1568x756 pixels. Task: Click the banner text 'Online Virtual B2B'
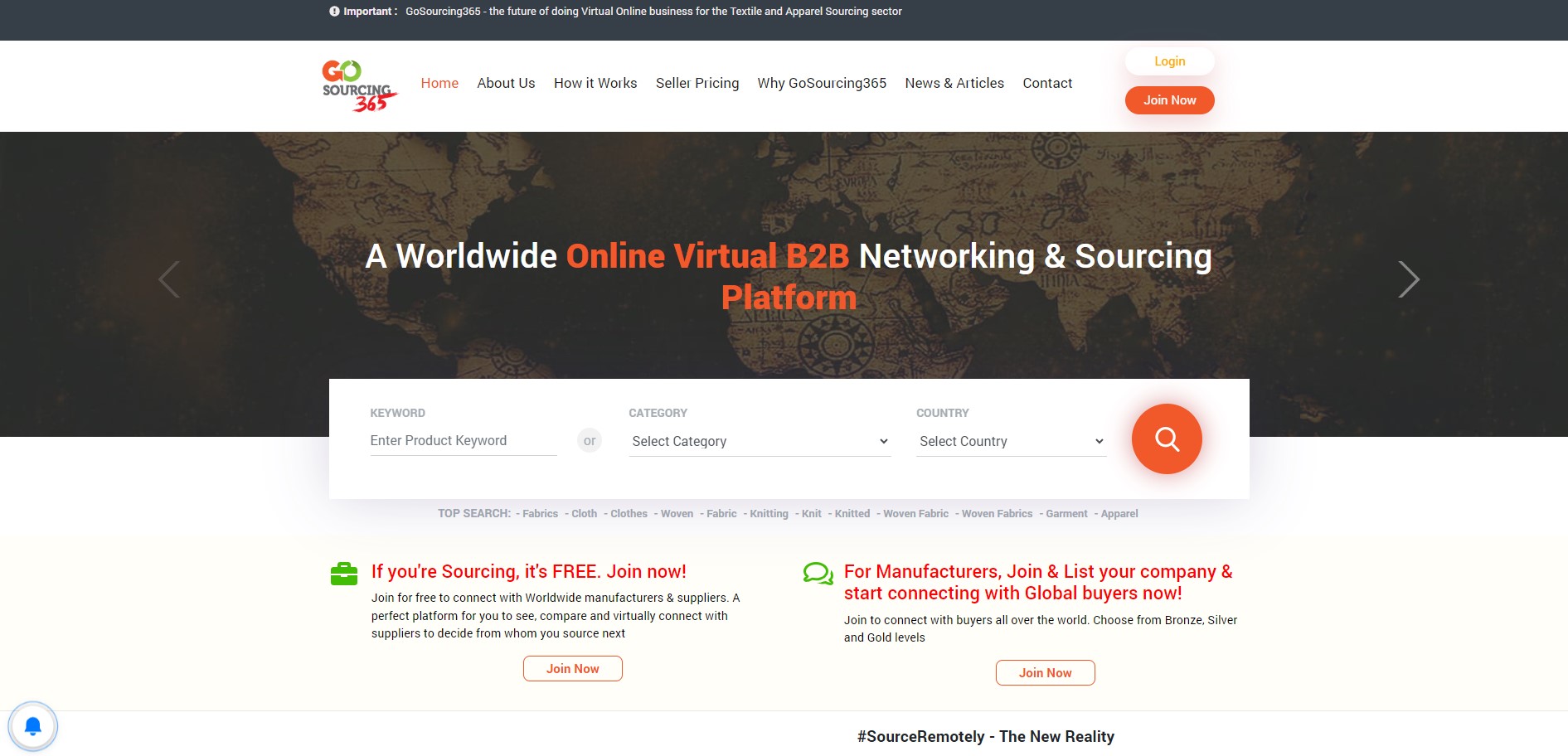707,256
